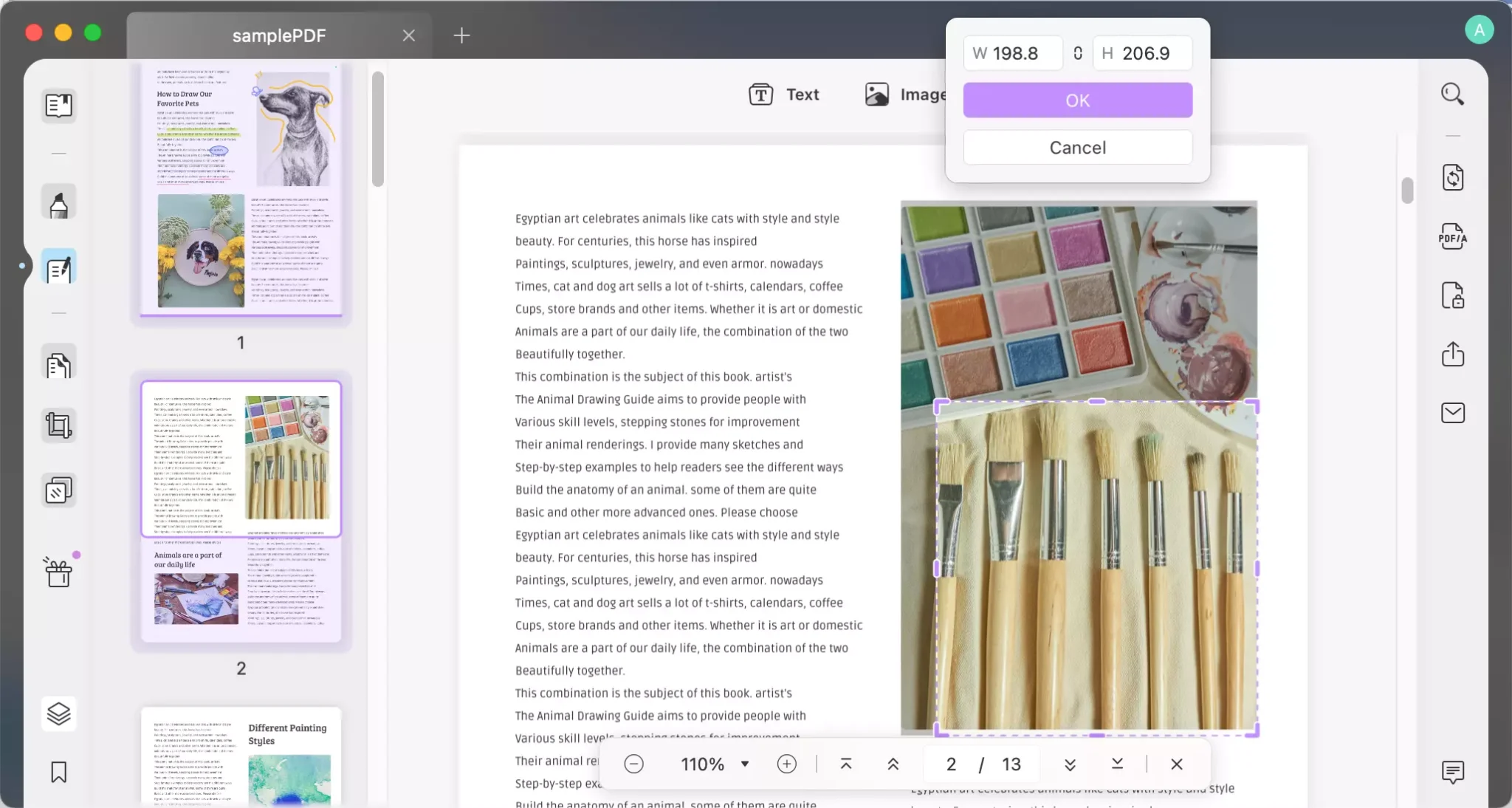1512x808 pixels.
Task: Click the top-middle resize handle of selection
Action: pyautogui.click(x=1097, y=401)
